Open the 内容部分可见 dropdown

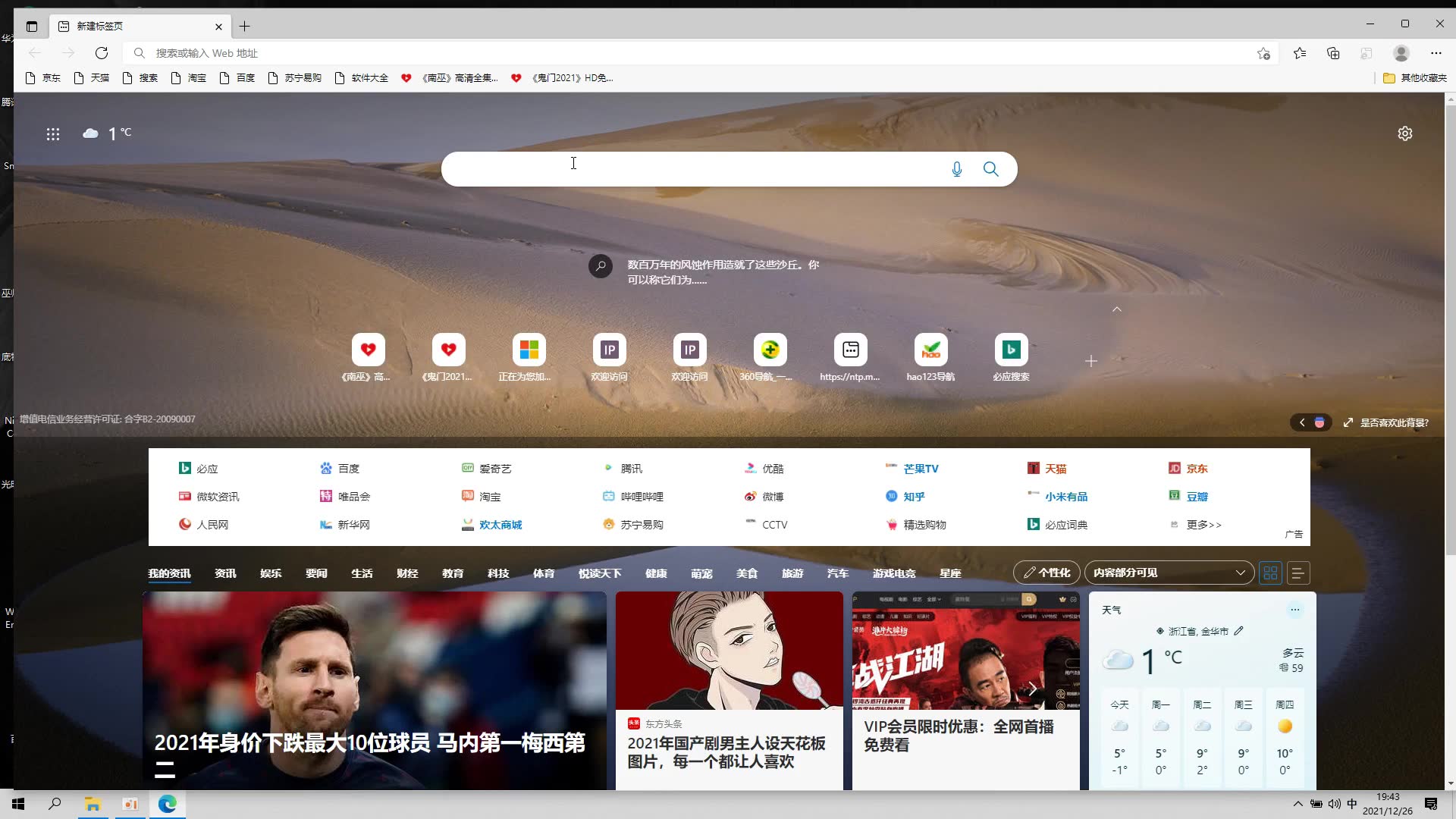1168,573
